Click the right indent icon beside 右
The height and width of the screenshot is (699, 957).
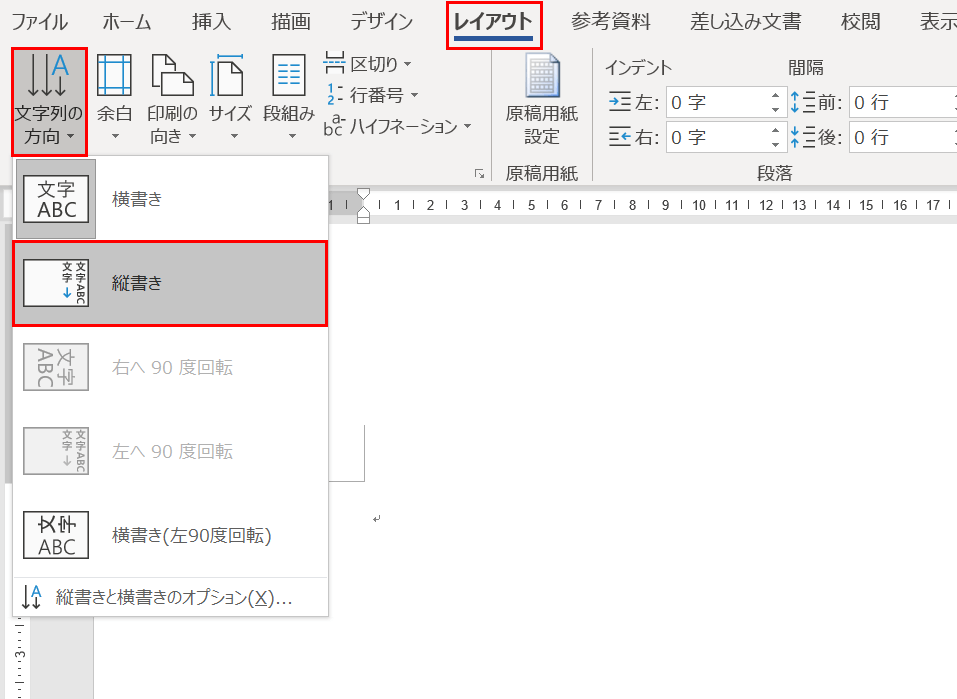click(x=619, y=137)
